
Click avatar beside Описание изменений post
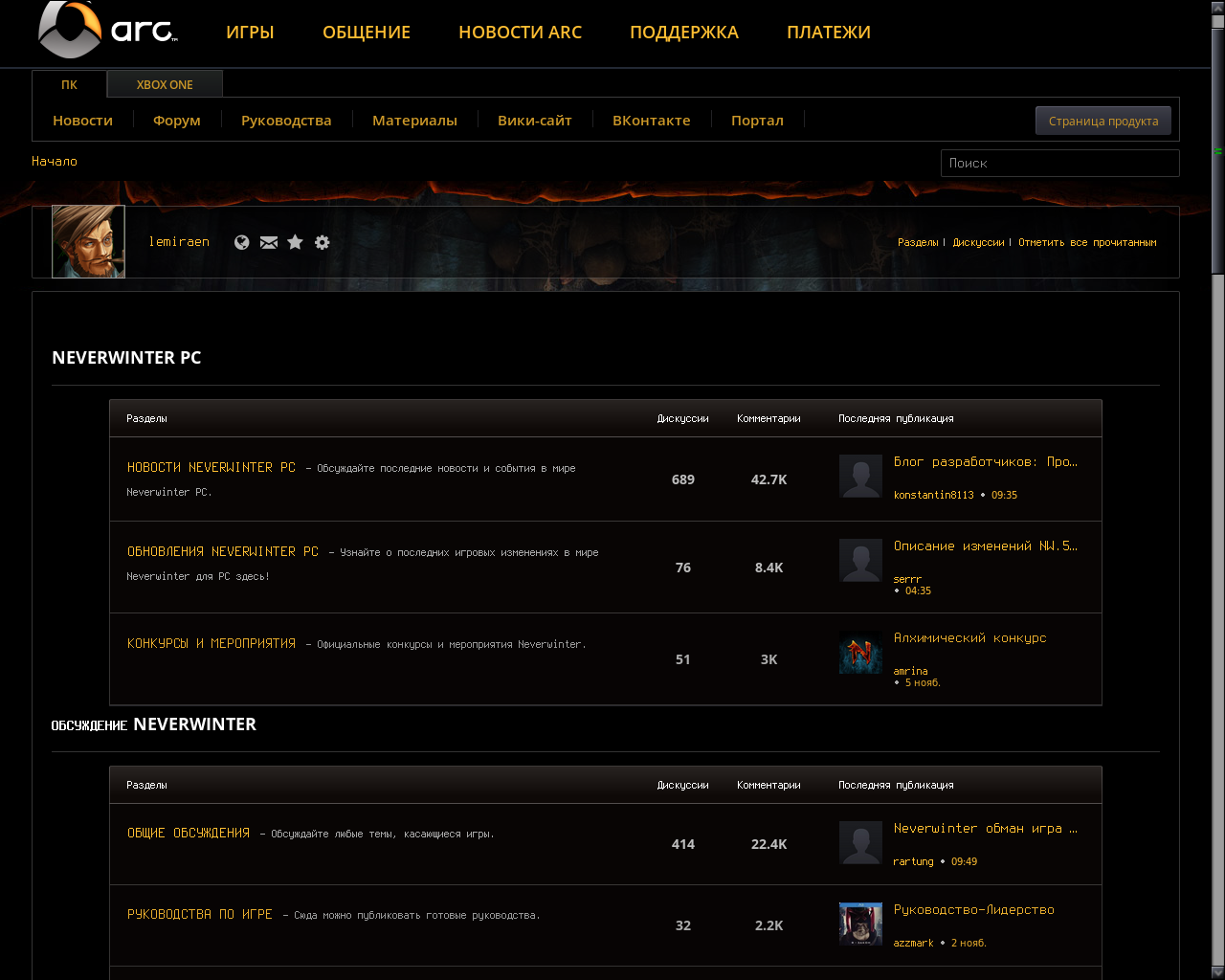pos(860,560)
